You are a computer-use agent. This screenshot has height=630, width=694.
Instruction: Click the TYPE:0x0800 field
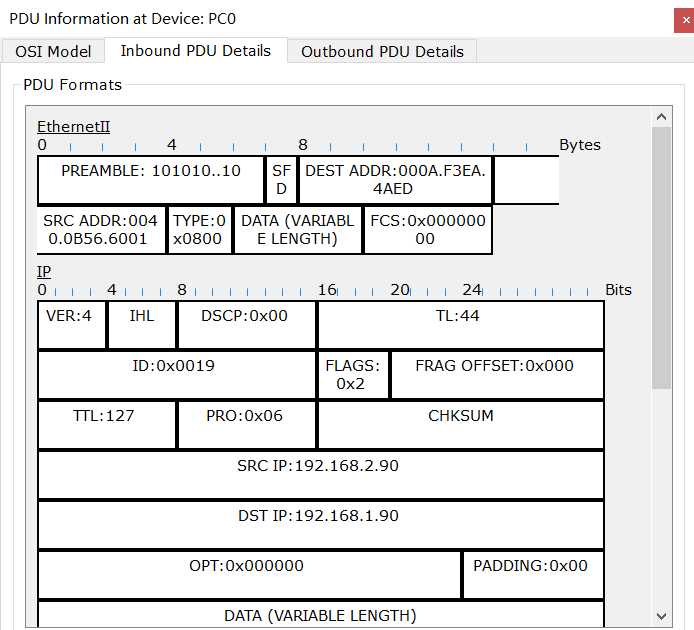[x=200, y=230]
